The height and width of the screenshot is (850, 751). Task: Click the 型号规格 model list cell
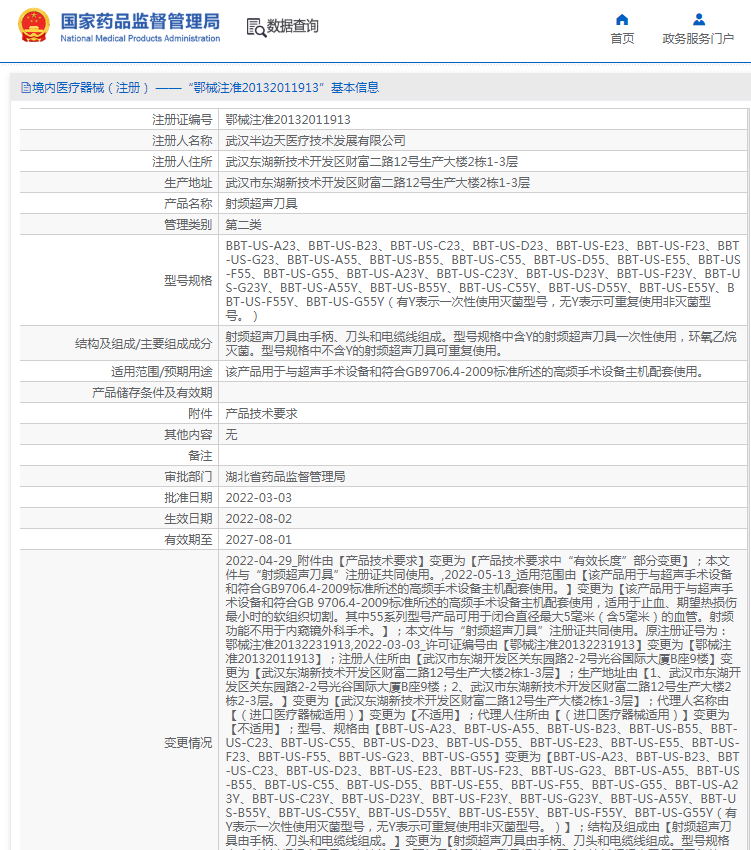tap(483, 281)
